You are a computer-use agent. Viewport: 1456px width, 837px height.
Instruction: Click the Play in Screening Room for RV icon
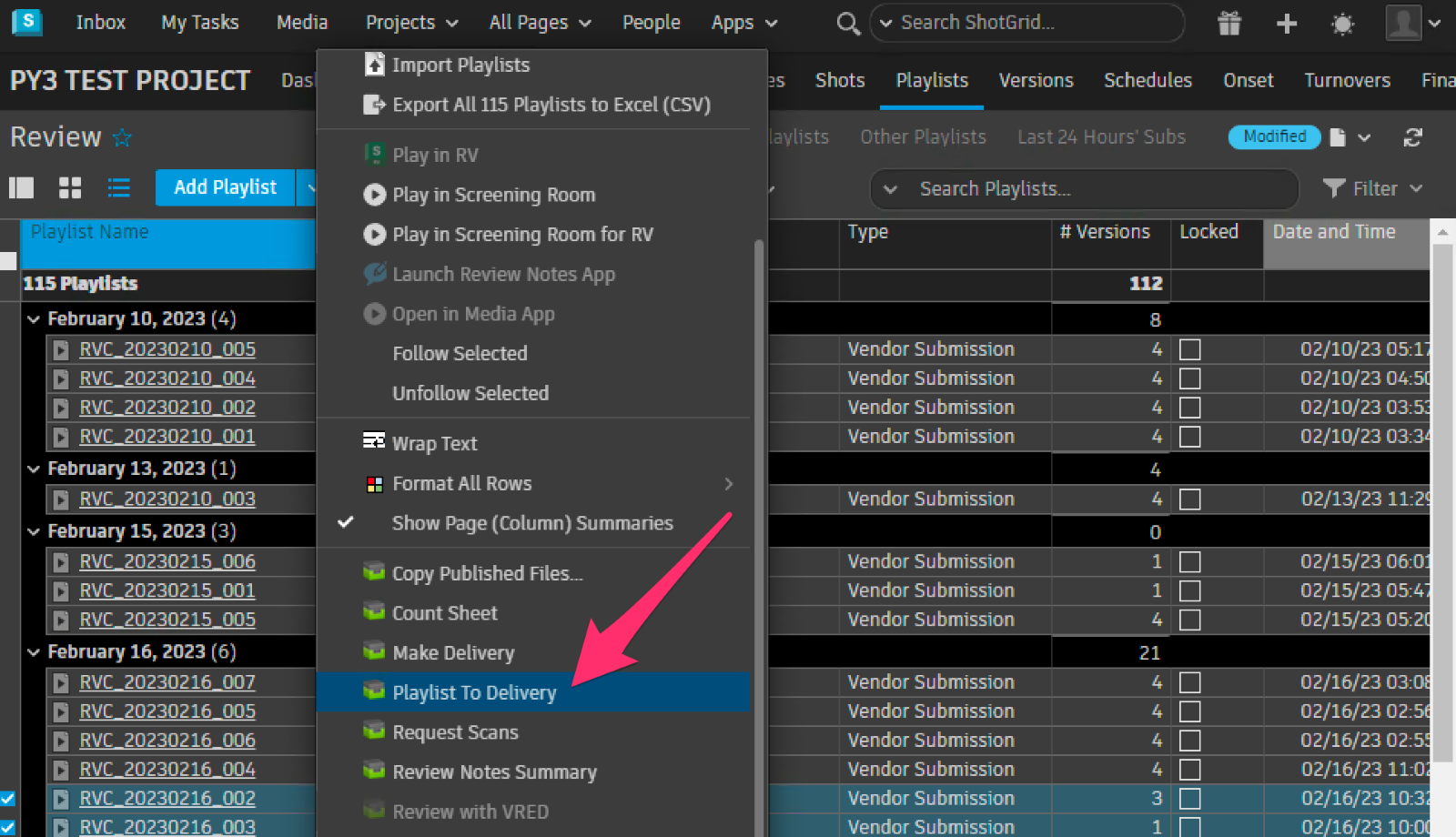374,235
